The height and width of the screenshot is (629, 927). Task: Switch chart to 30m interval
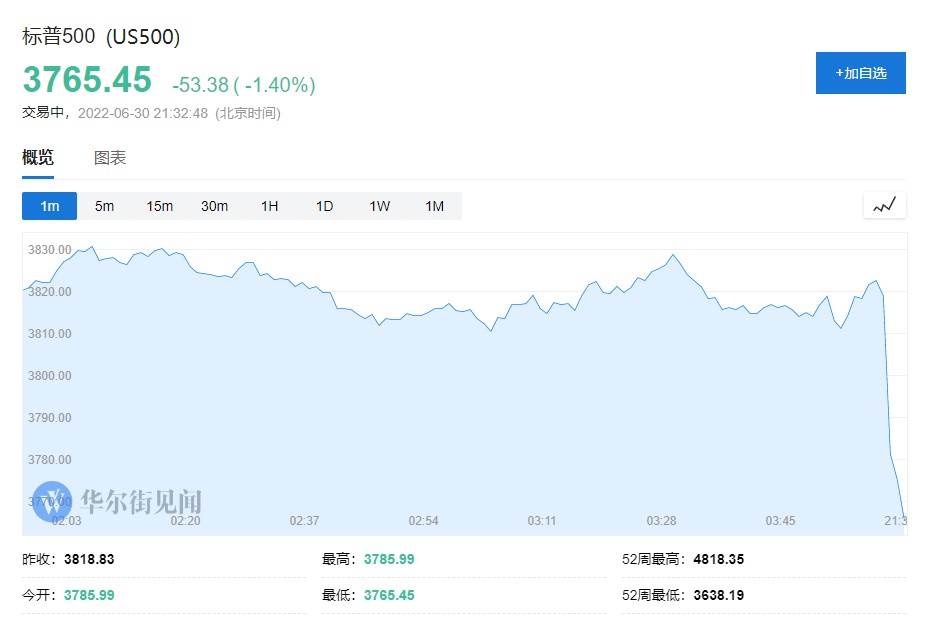tap(215, 206)
